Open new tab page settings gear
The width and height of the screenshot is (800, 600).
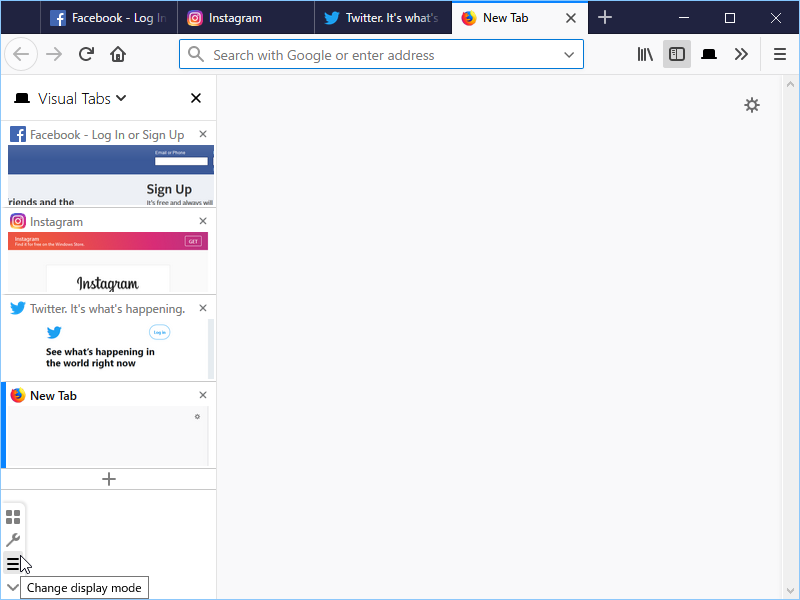click(752, 105)
